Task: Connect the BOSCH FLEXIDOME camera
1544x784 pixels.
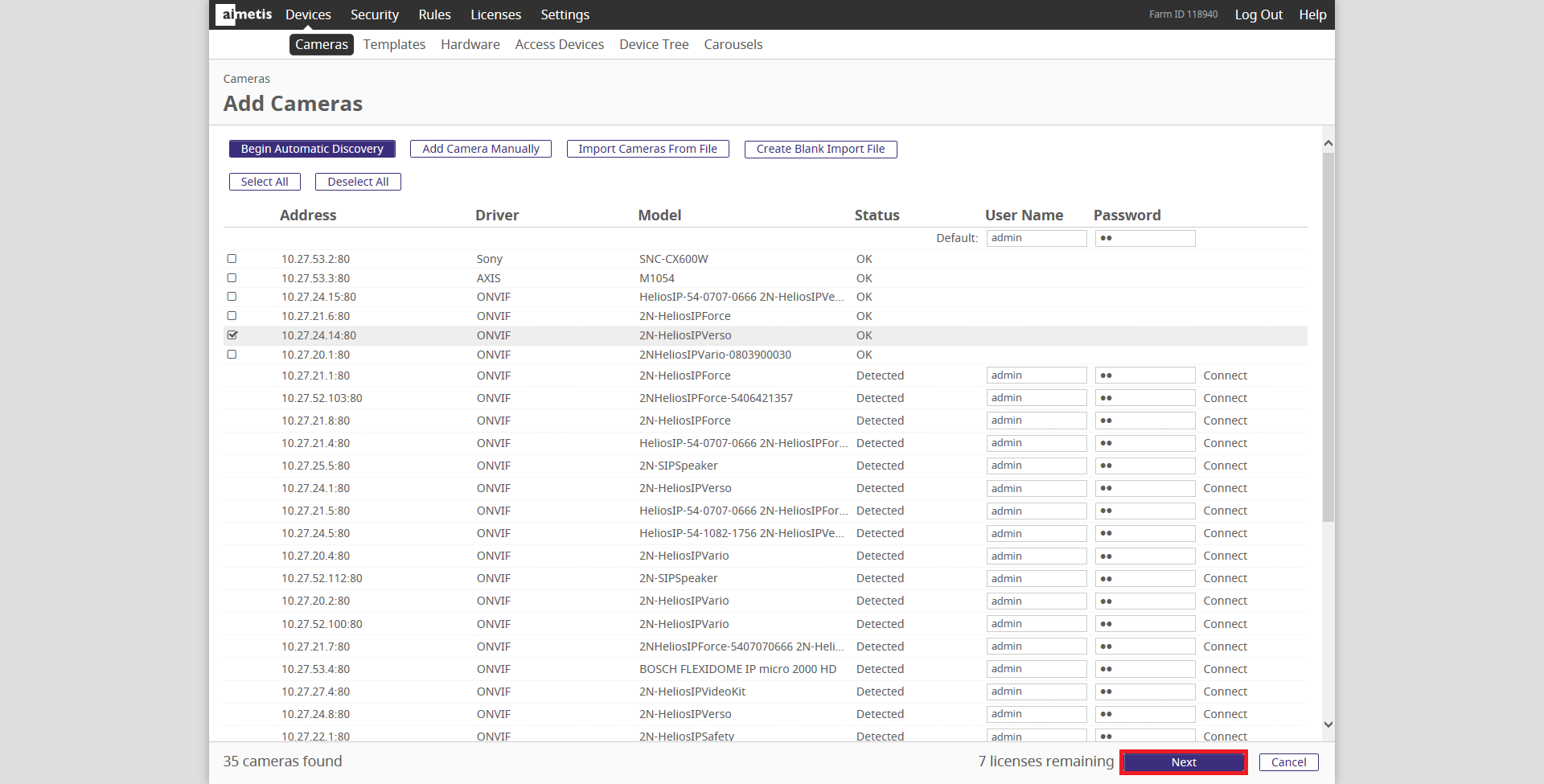Action: click(1225, 669)
